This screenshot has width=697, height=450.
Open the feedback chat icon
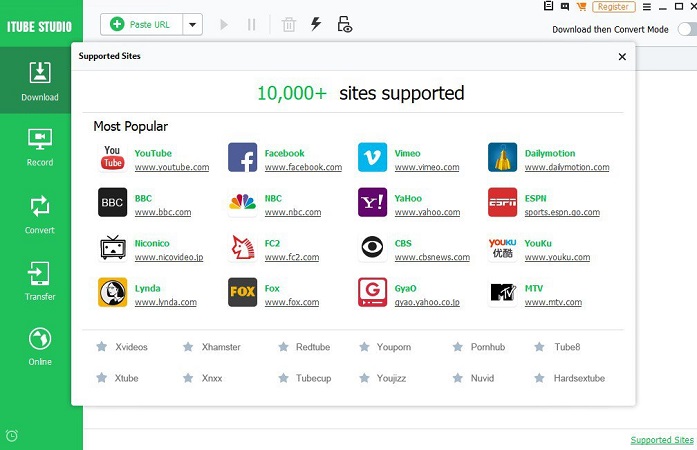565,6
